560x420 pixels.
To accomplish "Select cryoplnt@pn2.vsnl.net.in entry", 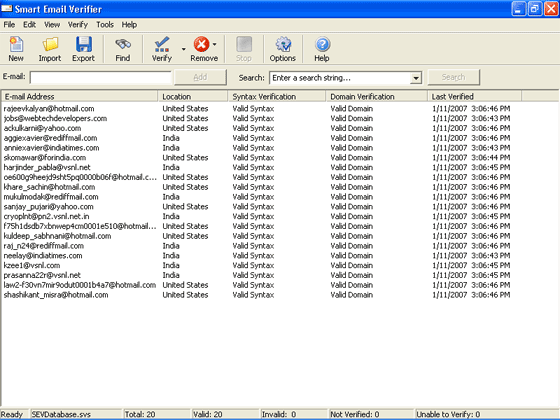I will click(x=46, y=216).
